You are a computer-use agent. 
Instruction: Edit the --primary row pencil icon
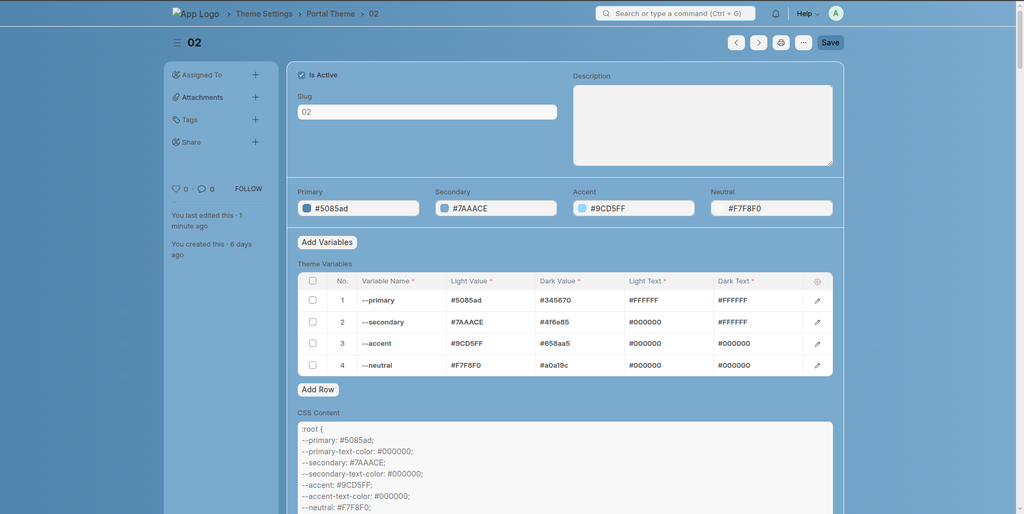tap(817, 300)
